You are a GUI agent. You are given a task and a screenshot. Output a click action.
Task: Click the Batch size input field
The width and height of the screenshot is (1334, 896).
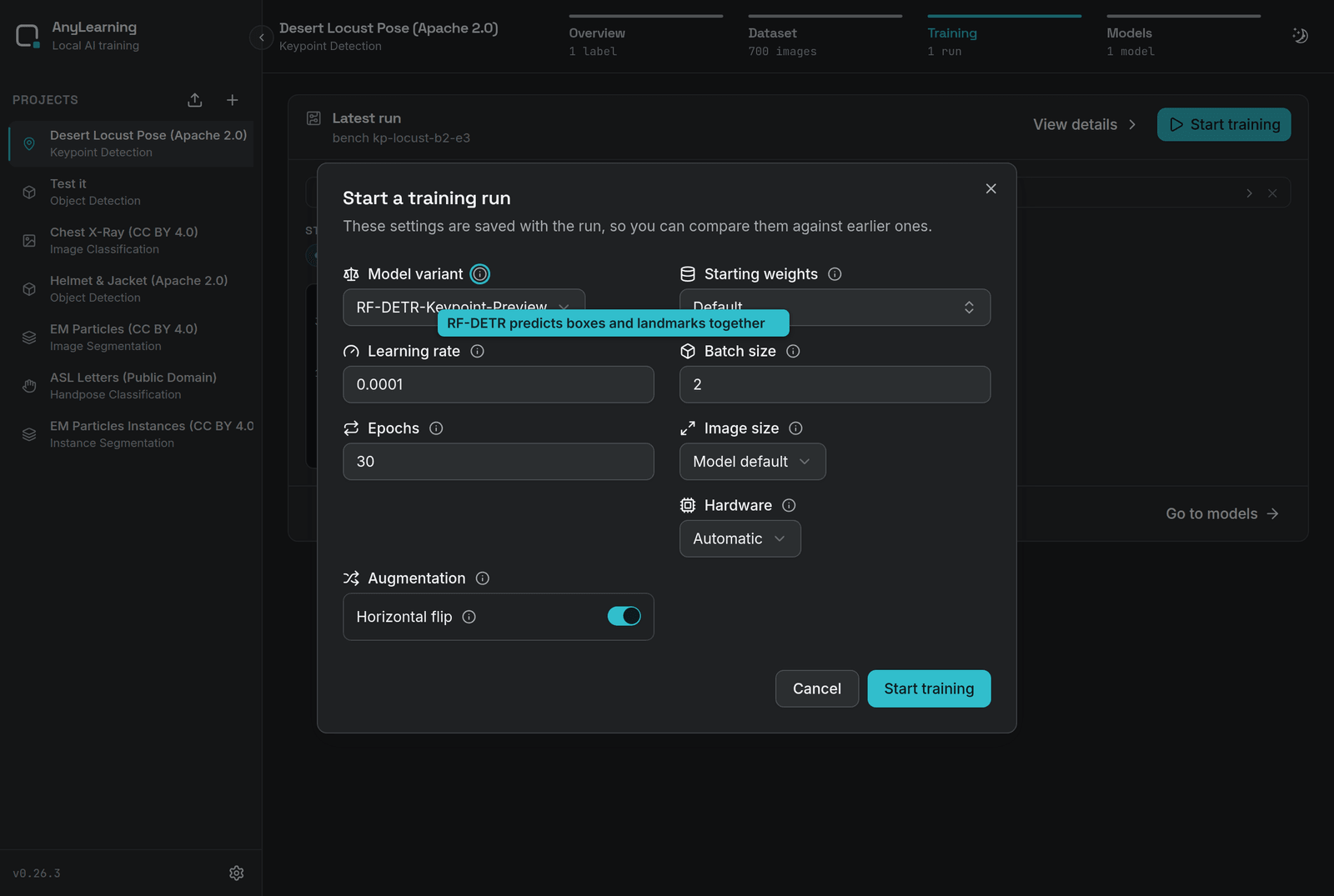coord(835,384)
